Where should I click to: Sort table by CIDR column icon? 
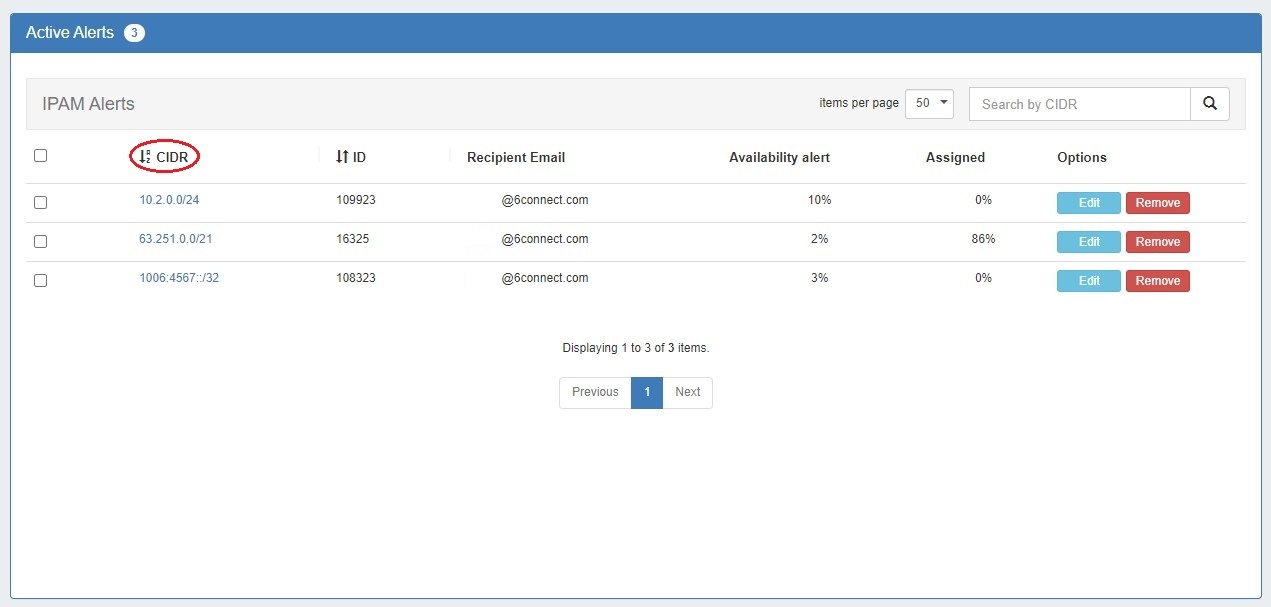point(145,157)
